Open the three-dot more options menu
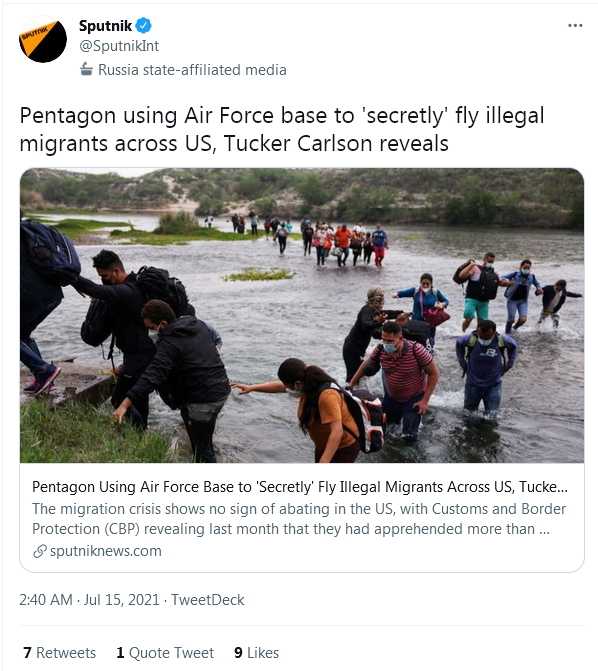598x671 pixels. (x=575, y=26)
